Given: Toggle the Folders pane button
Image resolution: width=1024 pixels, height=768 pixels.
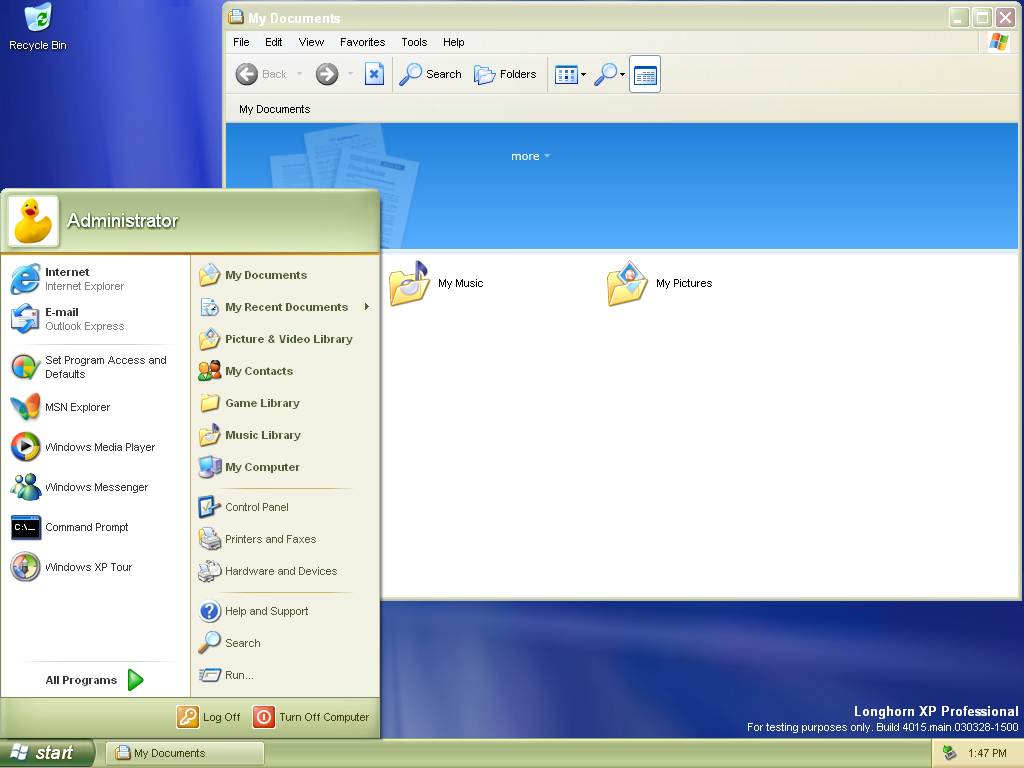Looking at the screenshot, I should [505, 74].
